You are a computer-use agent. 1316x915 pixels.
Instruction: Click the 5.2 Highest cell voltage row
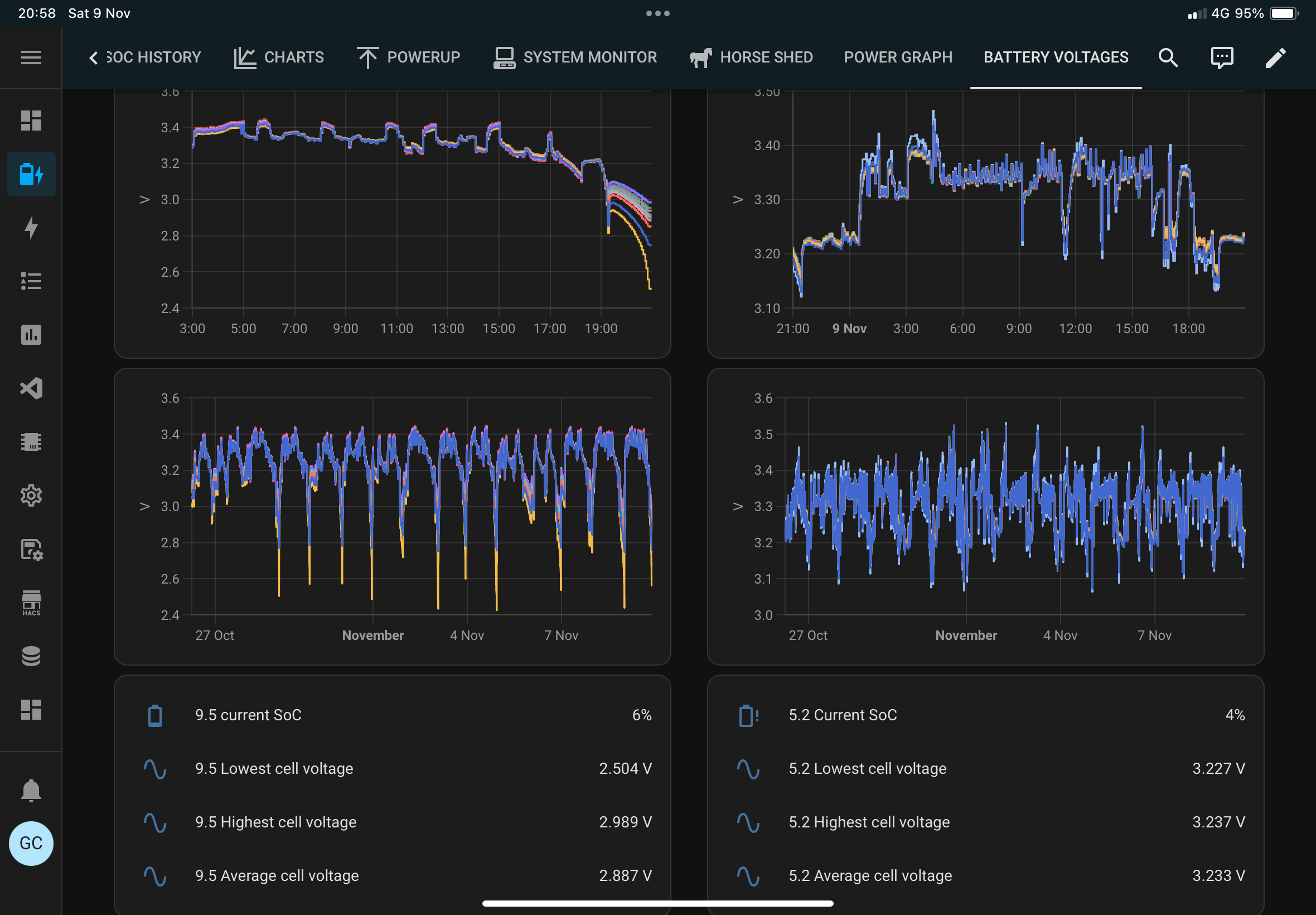(985, 822)
